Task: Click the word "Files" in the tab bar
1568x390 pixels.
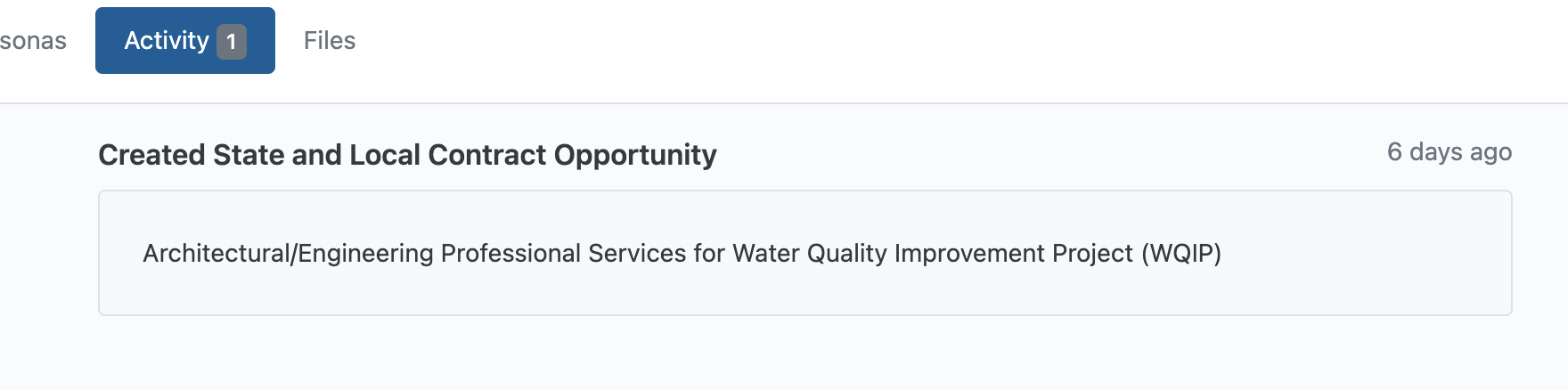Action: (x=329, y=41)
